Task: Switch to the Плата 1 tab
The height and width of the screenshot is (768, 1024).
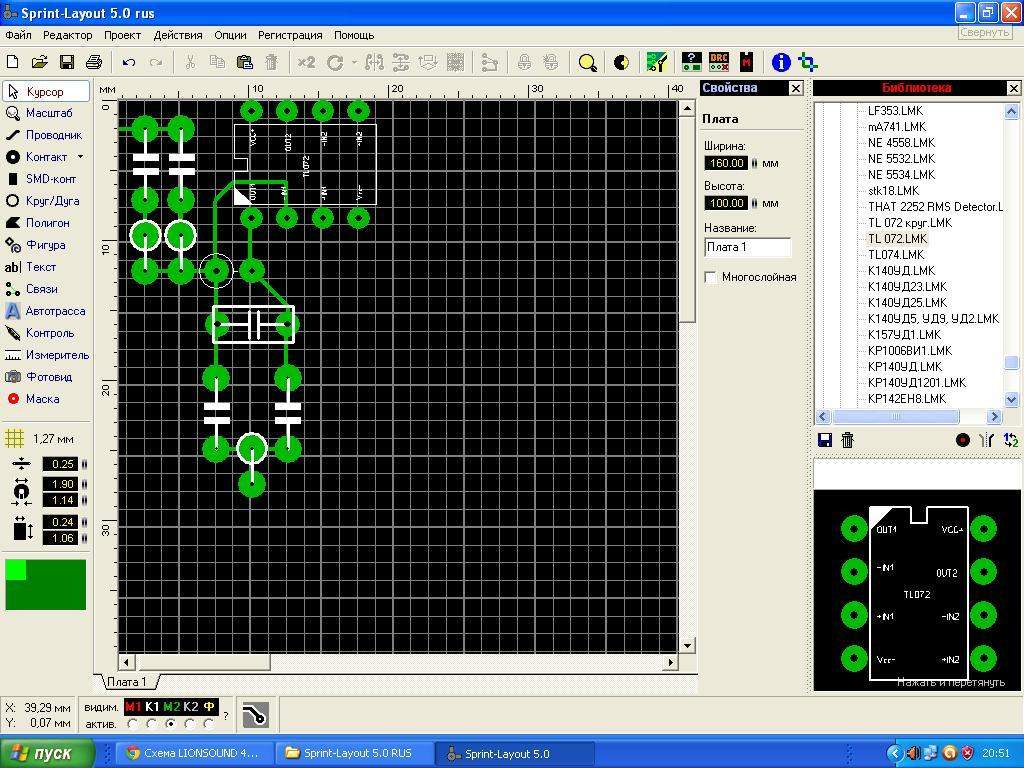Action: coord(127,682)
